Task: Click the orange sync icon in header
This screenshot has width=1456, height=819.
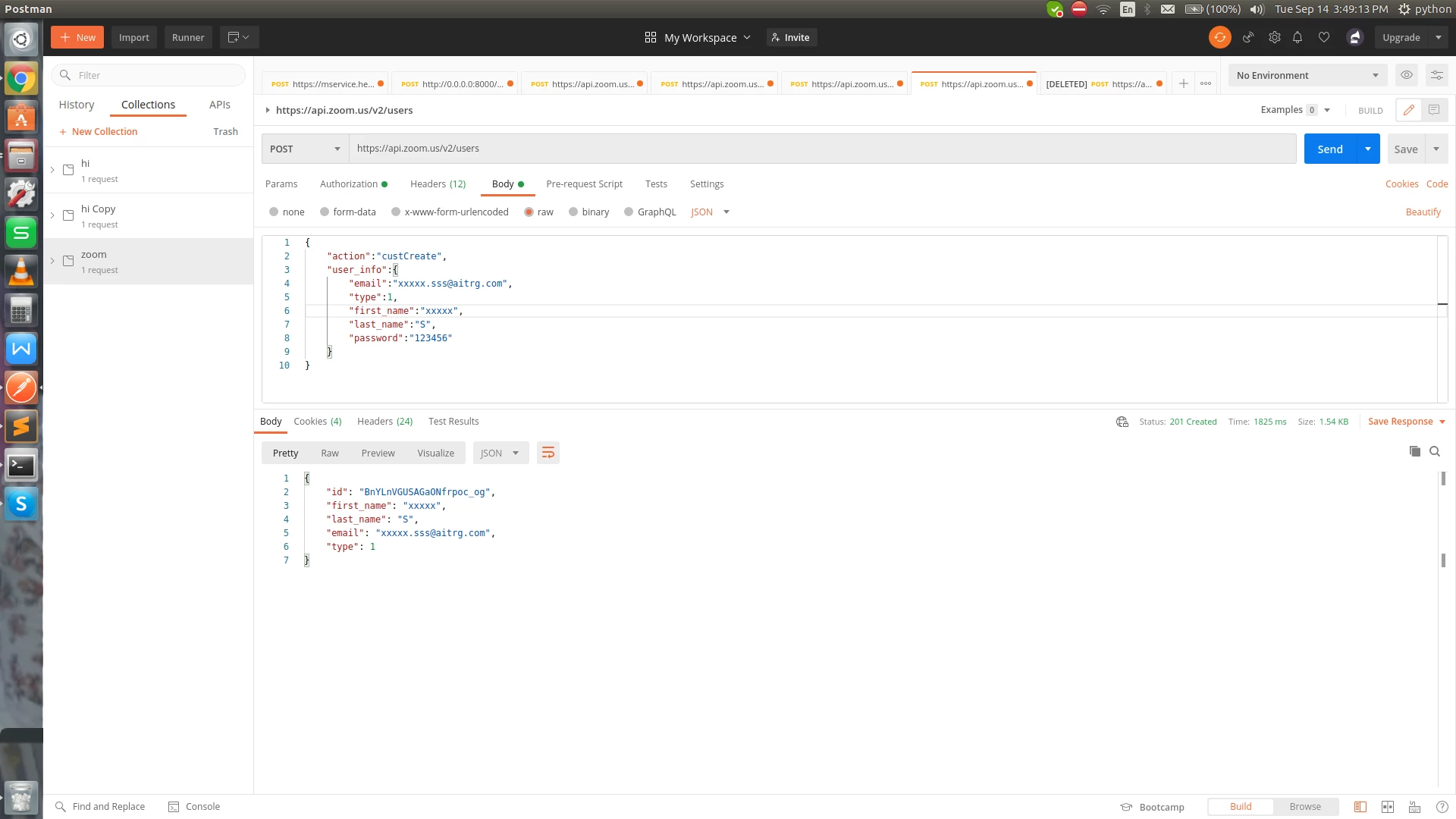Action: pos(1219,37)
